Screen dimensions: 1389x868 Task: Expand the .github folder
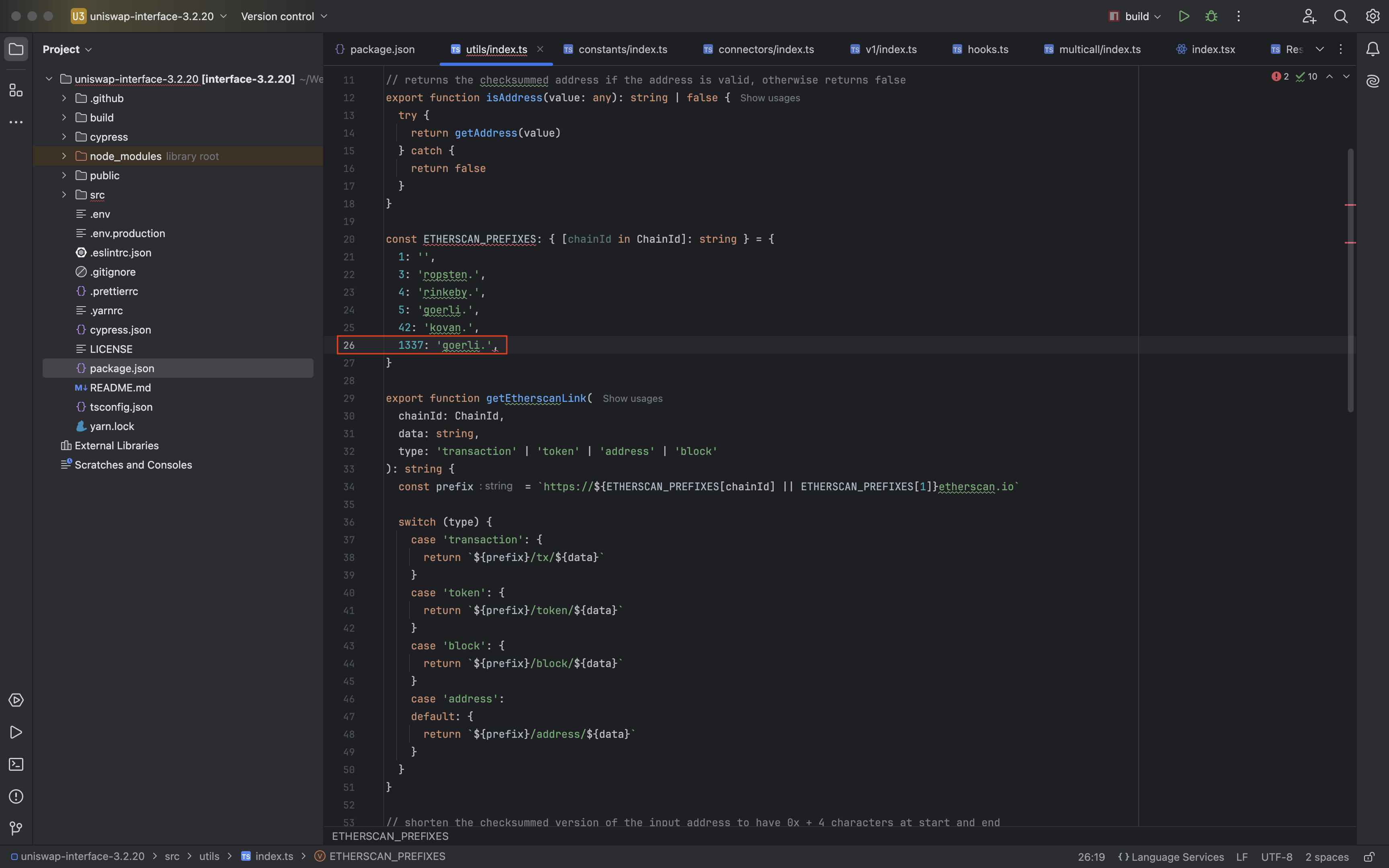point(64,98)
